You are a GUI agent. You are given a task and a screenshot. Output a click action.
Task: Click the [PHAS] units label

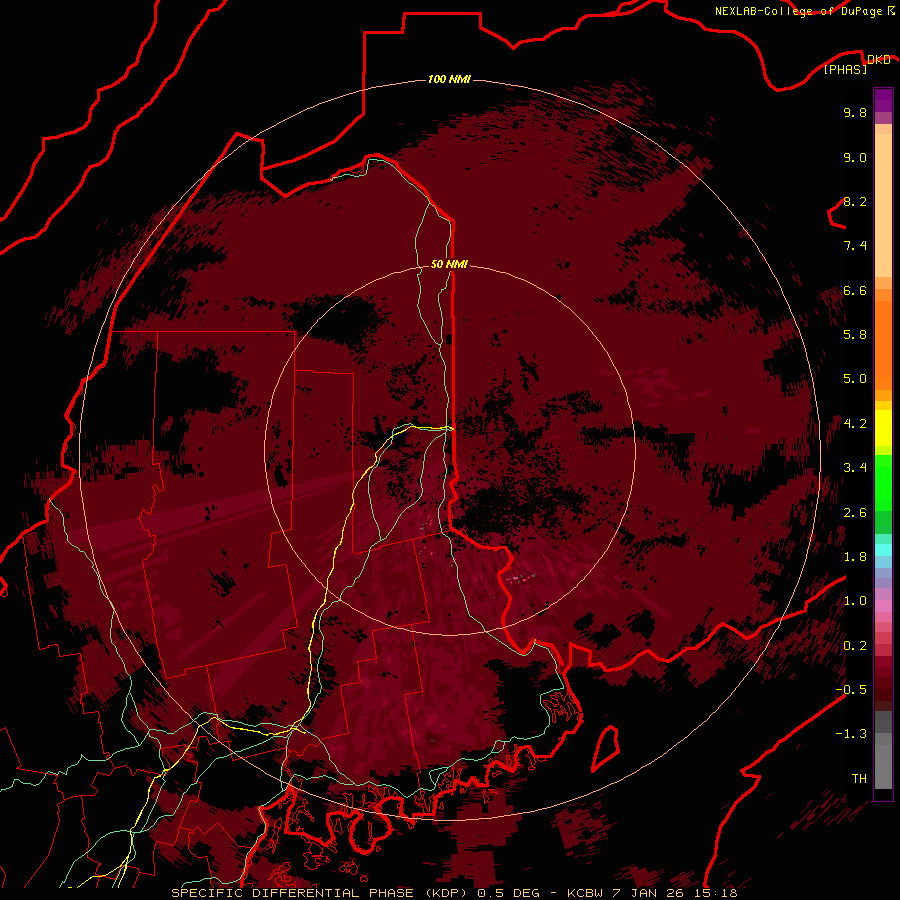click(845, 70)
